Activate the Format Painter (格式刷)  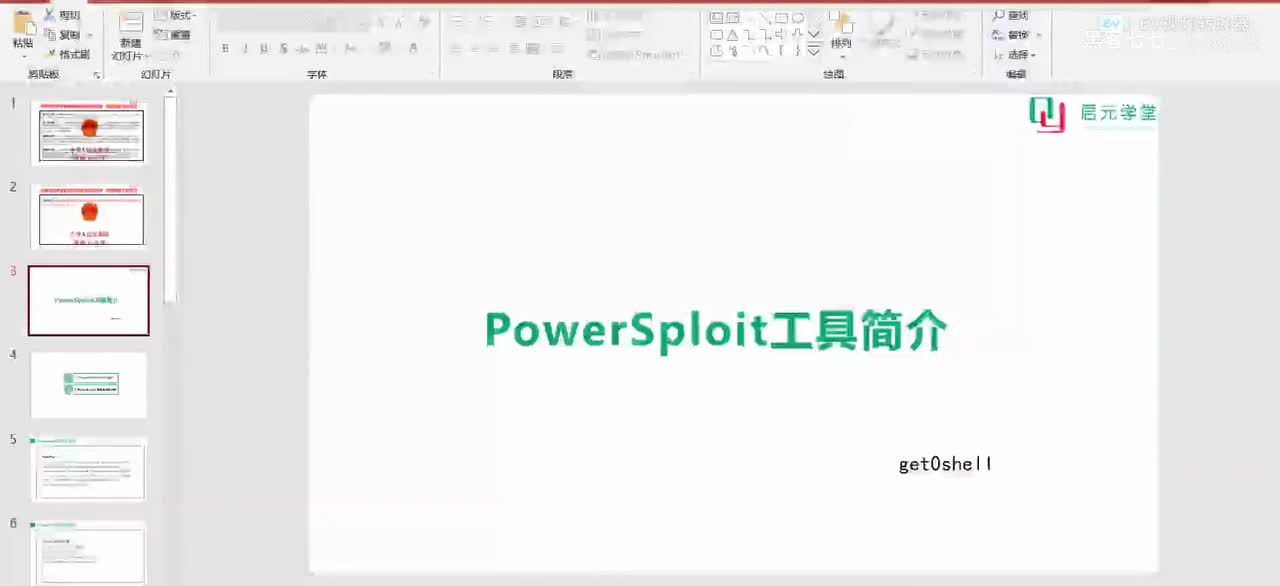pos(67,54)
